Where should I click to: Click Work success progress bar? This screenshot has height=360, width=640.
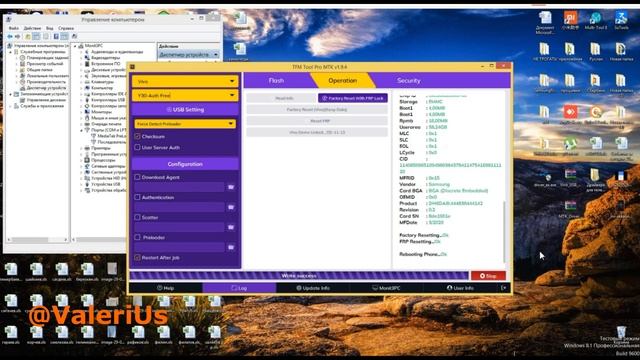299,276
